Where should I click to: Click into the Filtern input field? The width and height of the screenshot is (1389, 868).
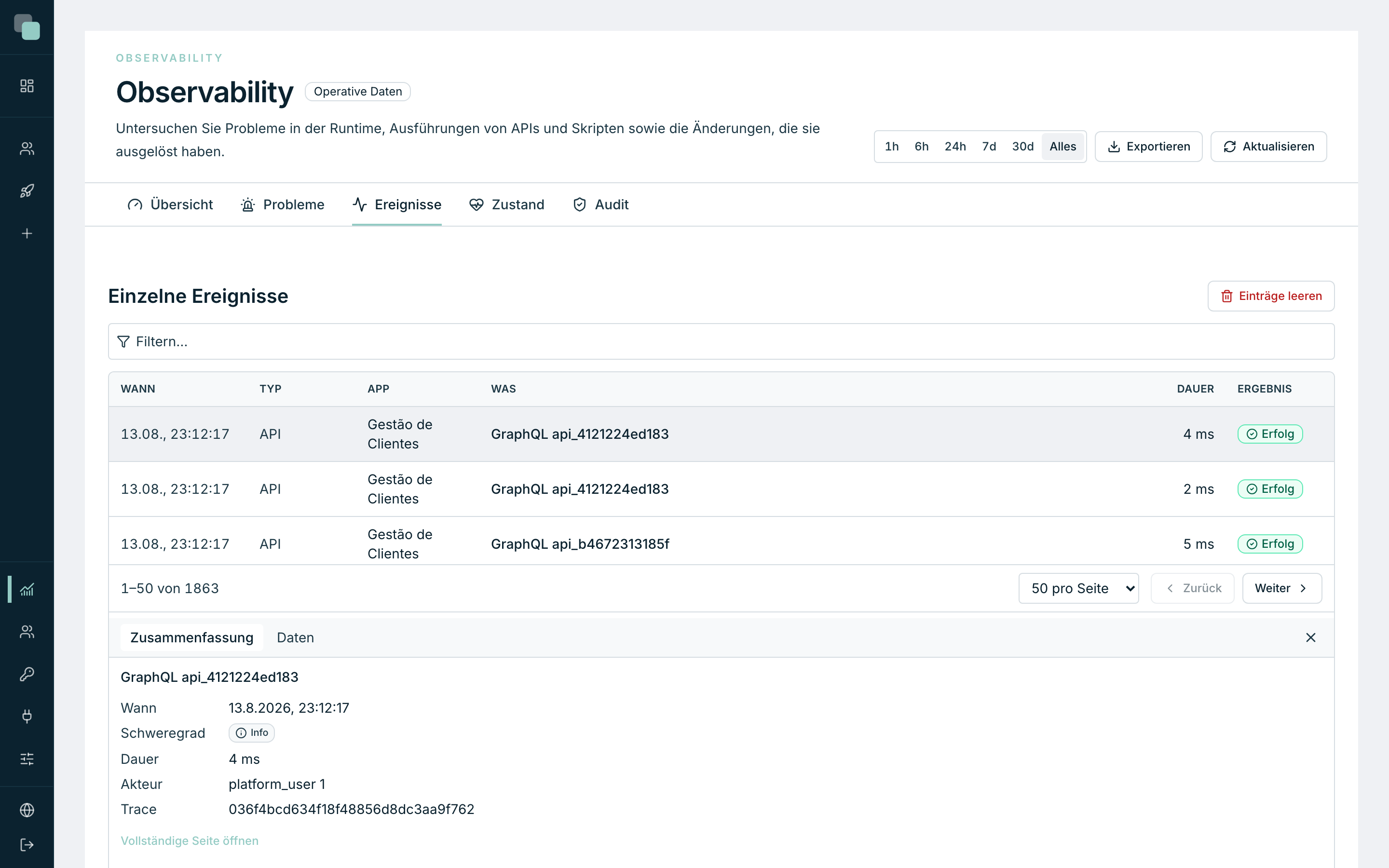(721, 341)
